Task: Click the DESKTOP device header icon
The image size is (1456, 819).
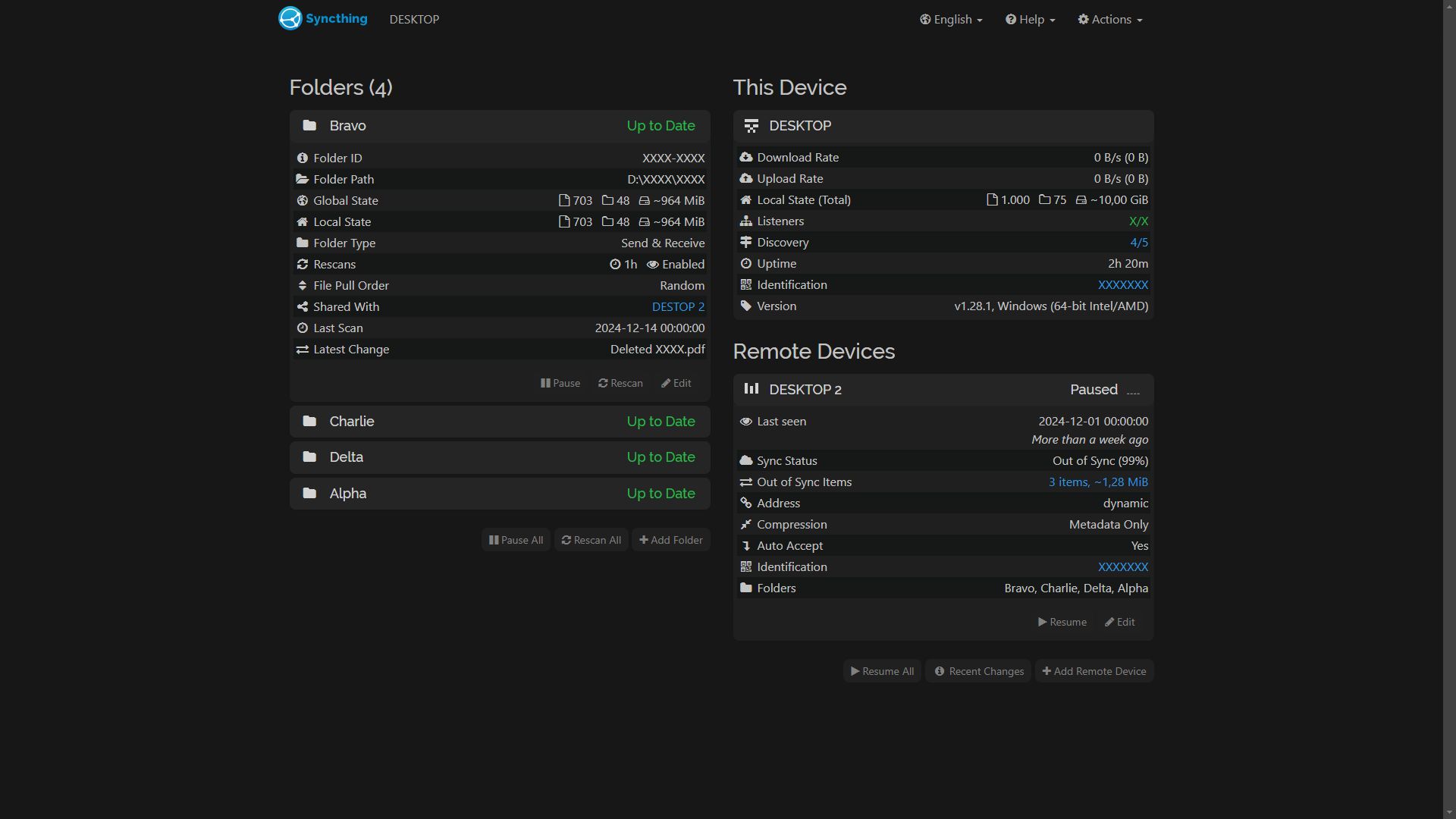Action: pyautogui.click(x=752, y=126)
